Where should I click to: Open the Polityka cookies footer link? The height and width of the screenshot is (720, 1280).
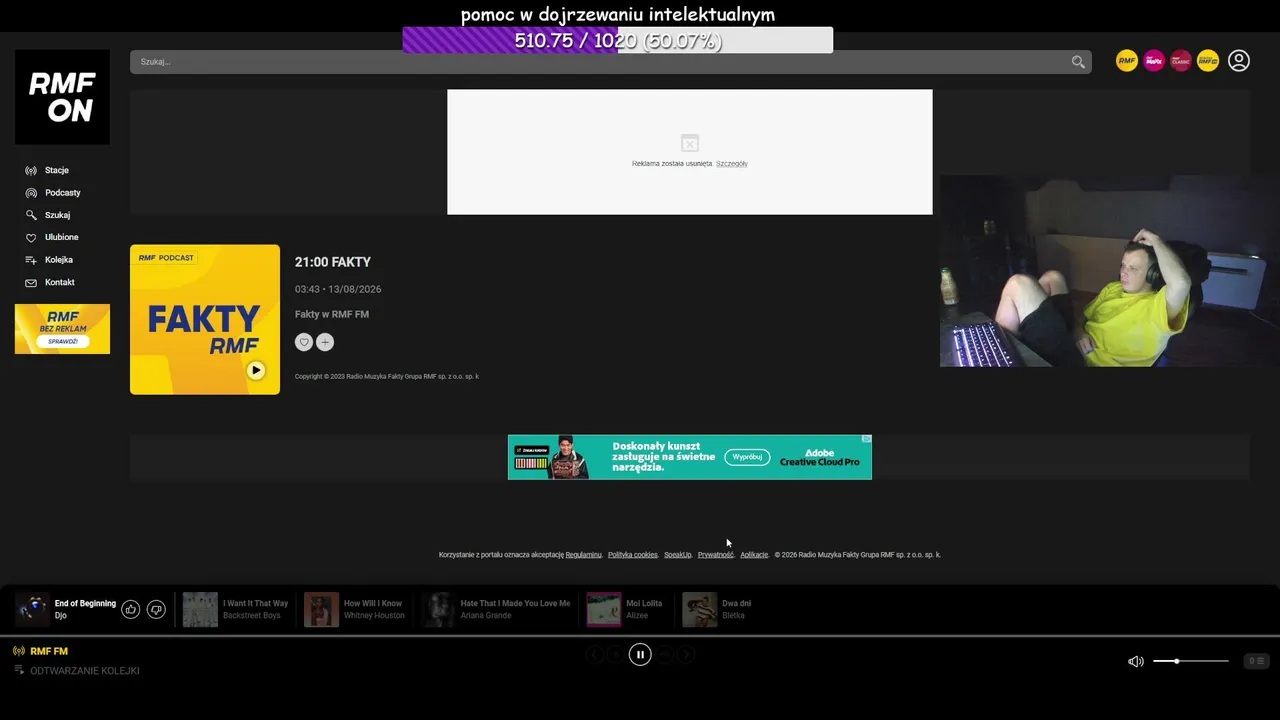pyautogui.click(x=633, y=555)
